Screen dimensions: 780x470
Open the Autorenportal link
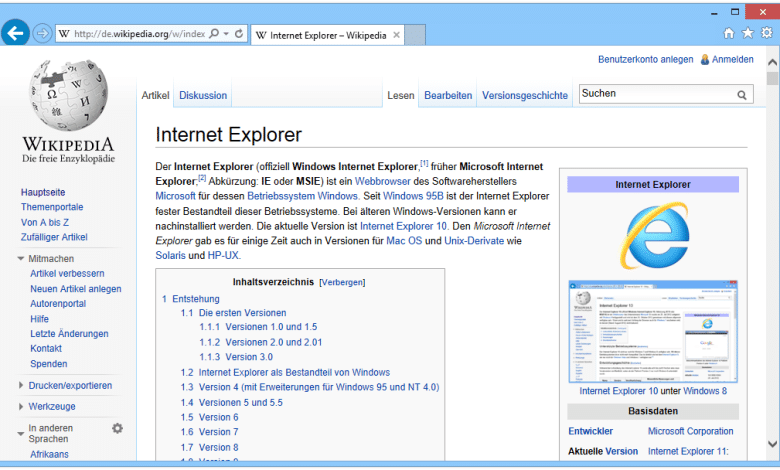[x=58, y=303]
